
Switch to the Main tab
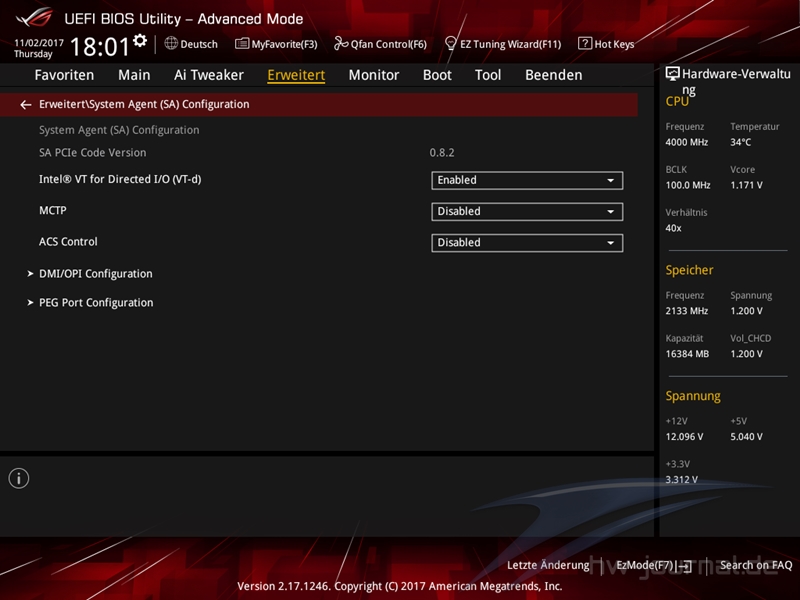tap(134, 75)
